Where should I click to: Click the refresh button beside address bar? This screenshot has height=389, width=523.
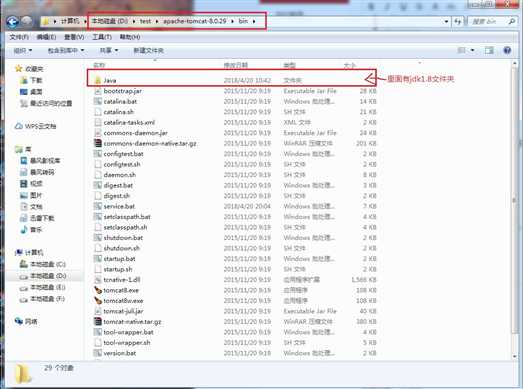tap(458, 22)
